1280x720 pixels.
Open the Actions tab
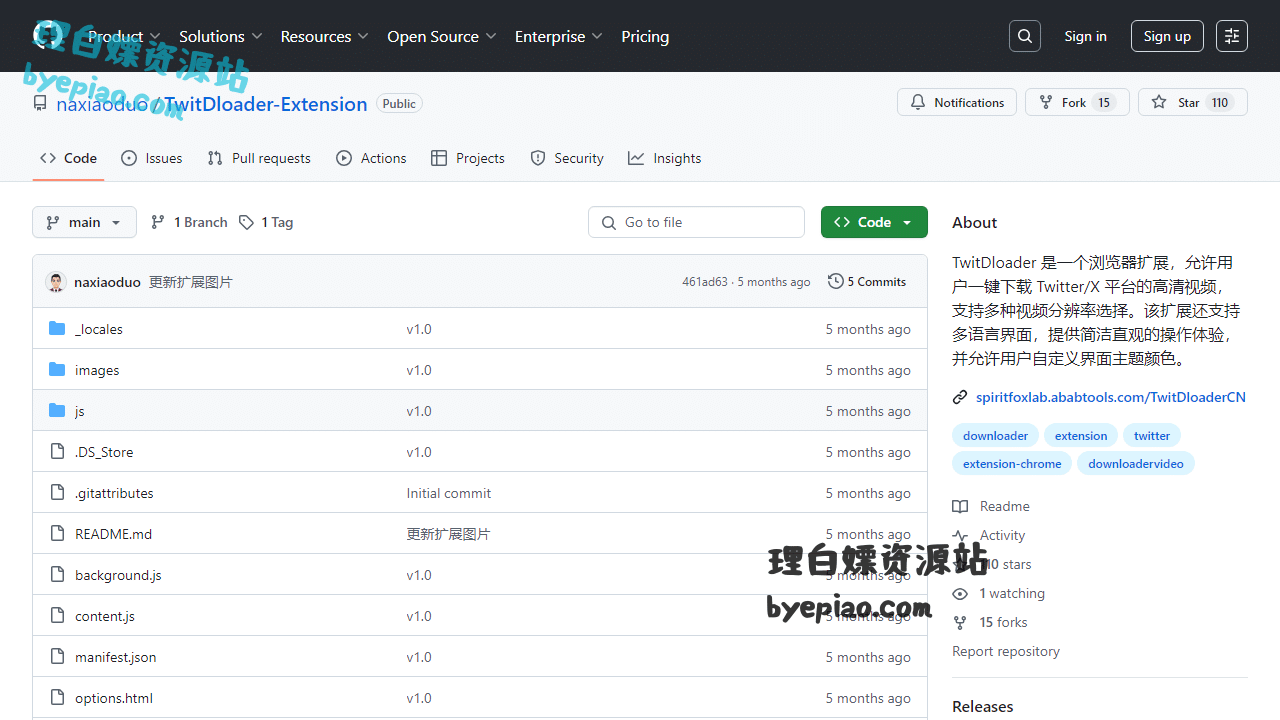(x=371, y=158)
